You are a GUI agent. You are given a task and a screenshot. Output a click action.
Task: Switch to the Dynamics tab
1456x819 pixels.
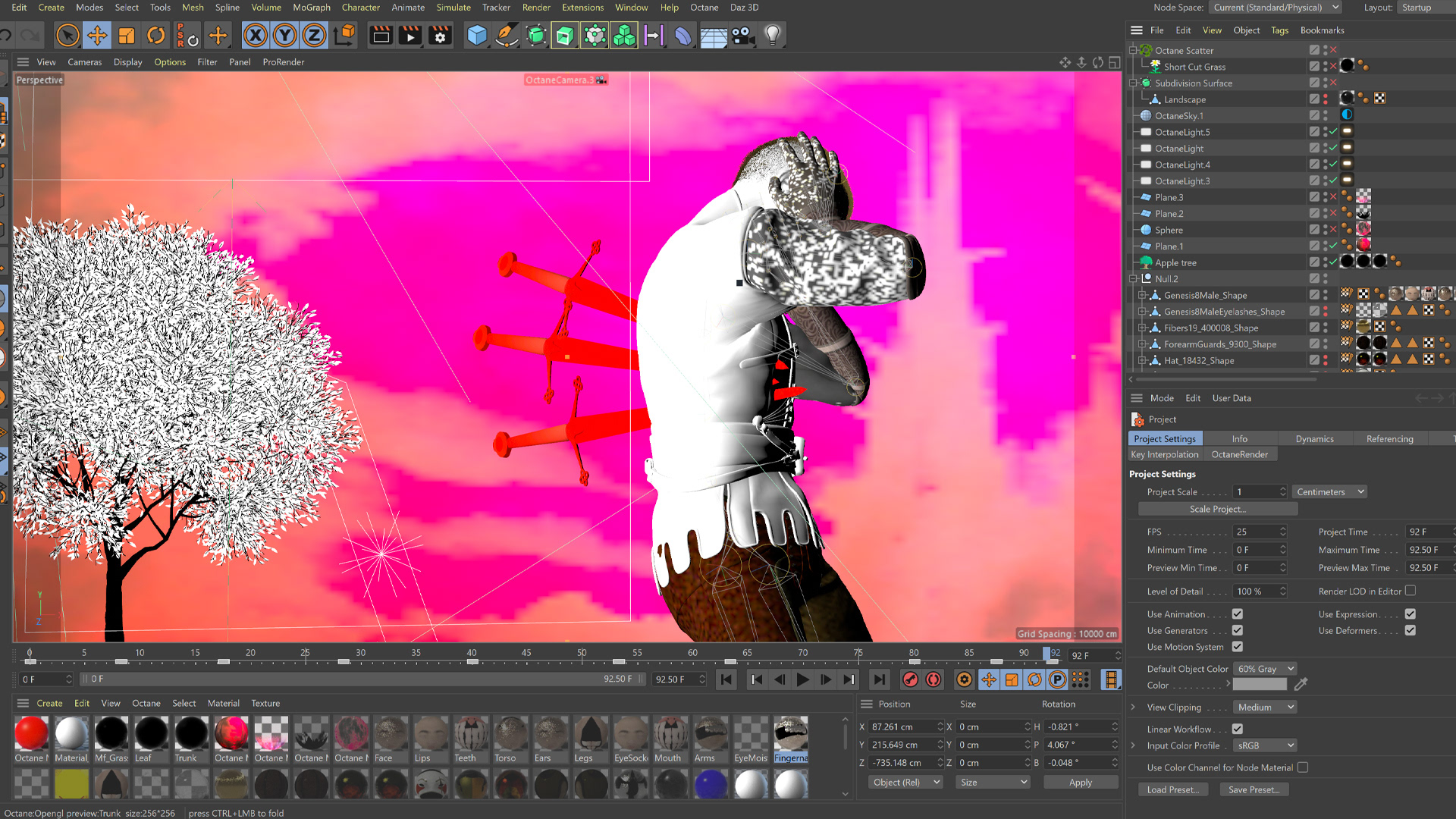pos(1314,439)
